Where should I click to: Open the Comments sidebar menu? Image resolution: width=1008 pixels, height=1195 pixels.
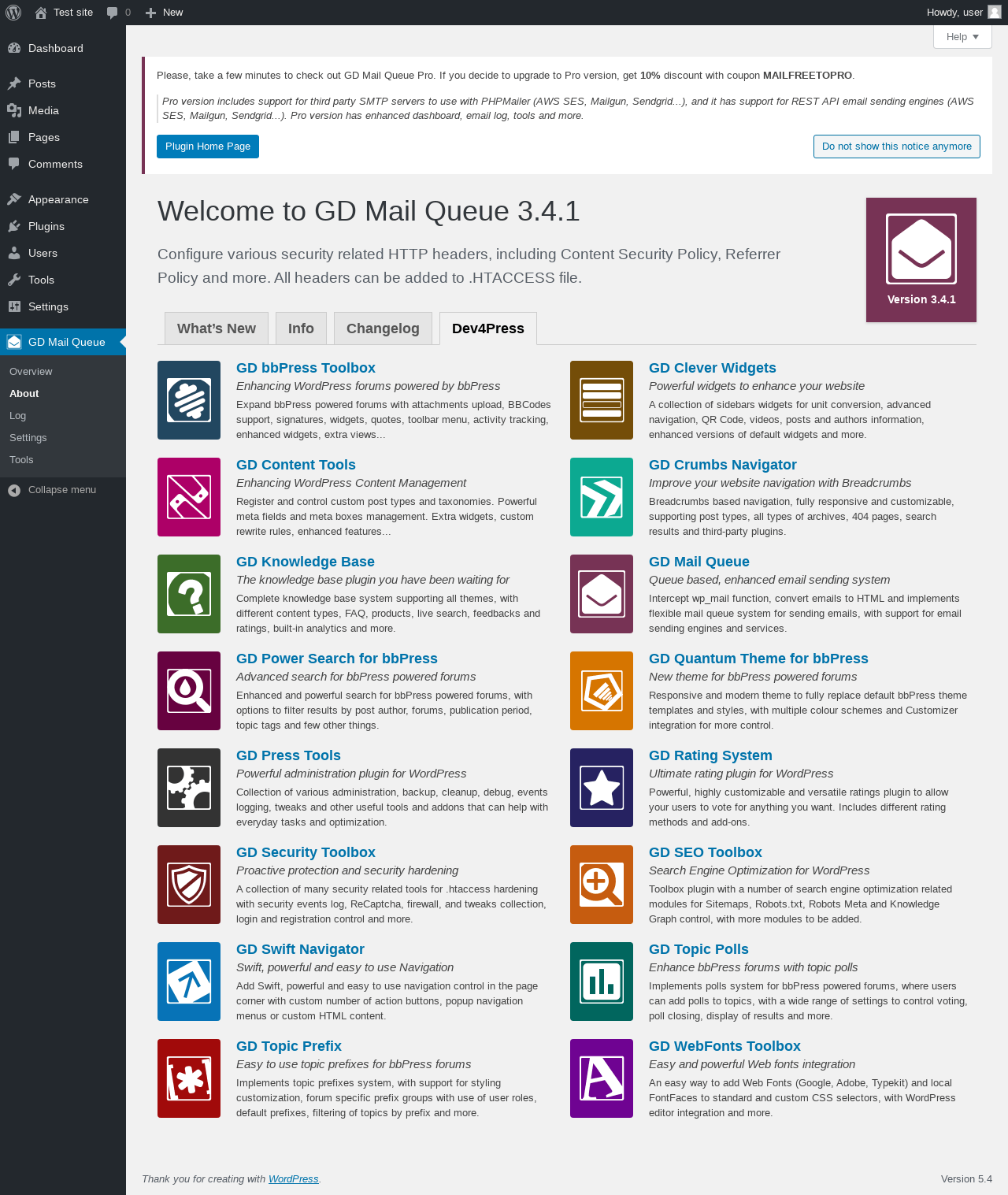pos(63,164)
